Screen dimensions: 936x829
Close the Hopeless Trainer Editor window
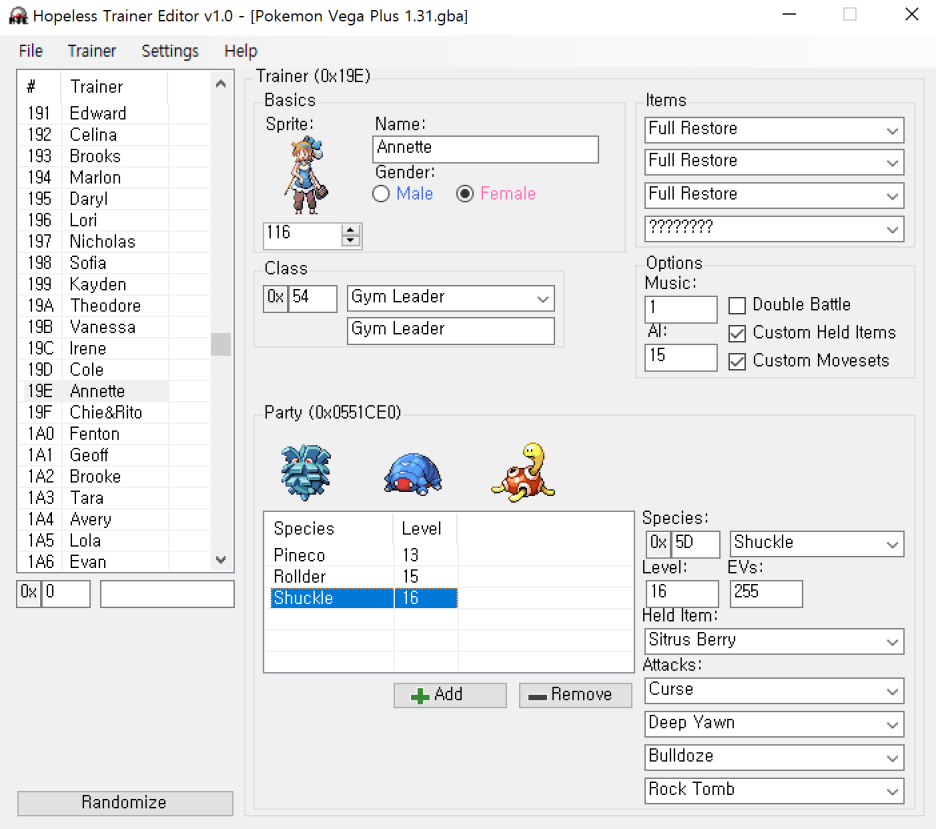[x=912, y=14]
